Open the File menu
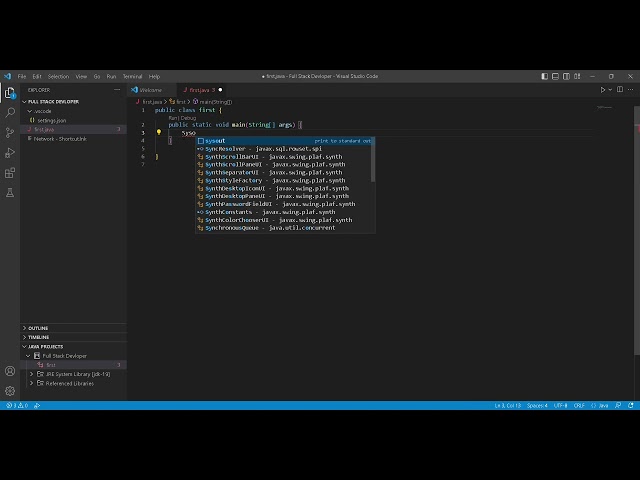640x480 pixels. tap(22, 76)
